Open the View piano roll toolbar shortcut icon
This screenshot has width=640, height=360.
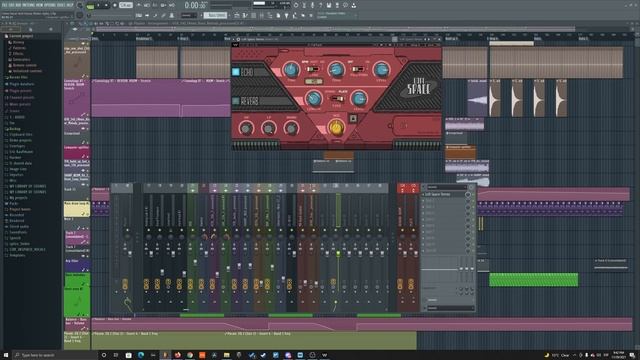pos(245,16)
